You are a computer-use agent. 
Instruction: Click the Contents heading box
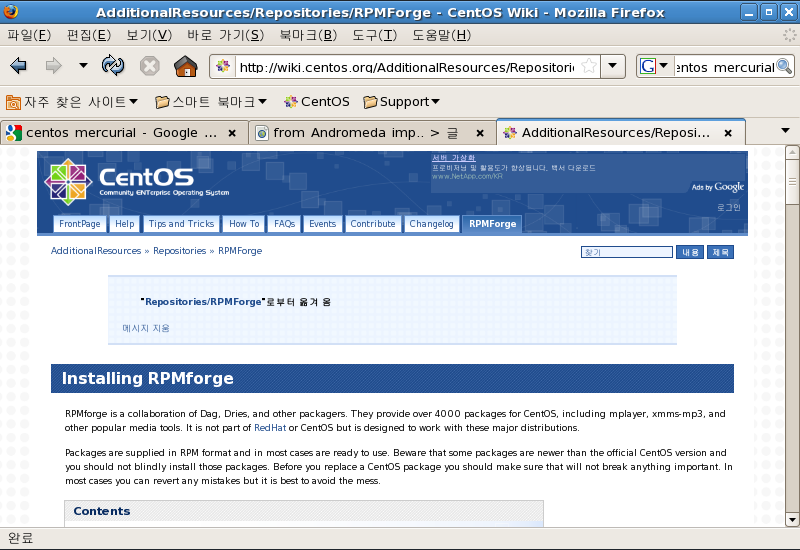[304, 512]
